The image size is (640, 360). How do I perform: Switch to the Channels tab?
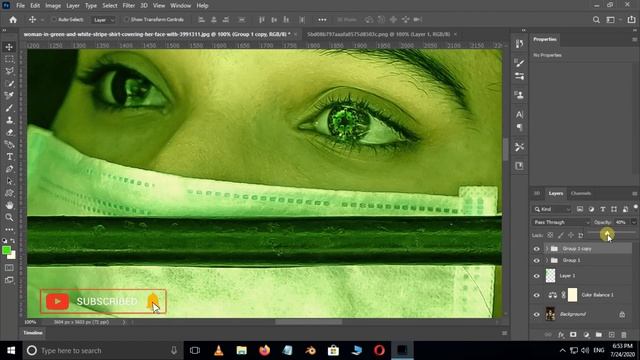tap(581, 193)
